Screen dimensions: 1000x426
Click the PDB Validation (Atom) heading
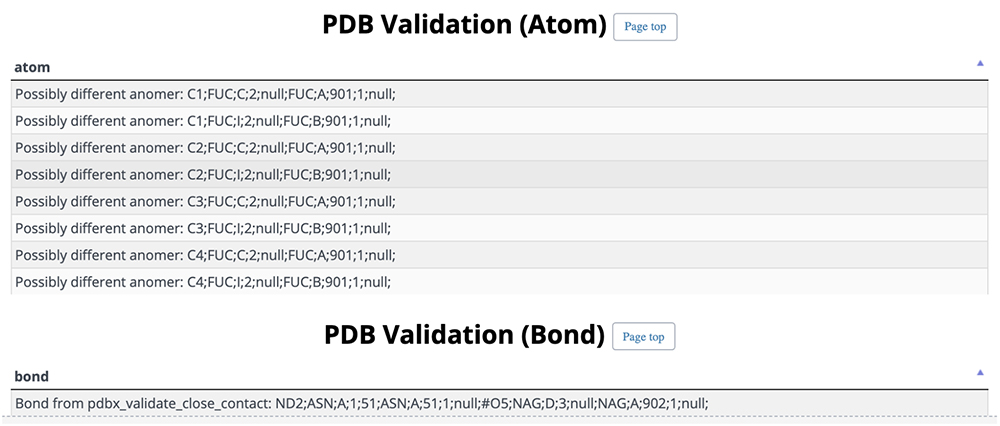(464, 26)
